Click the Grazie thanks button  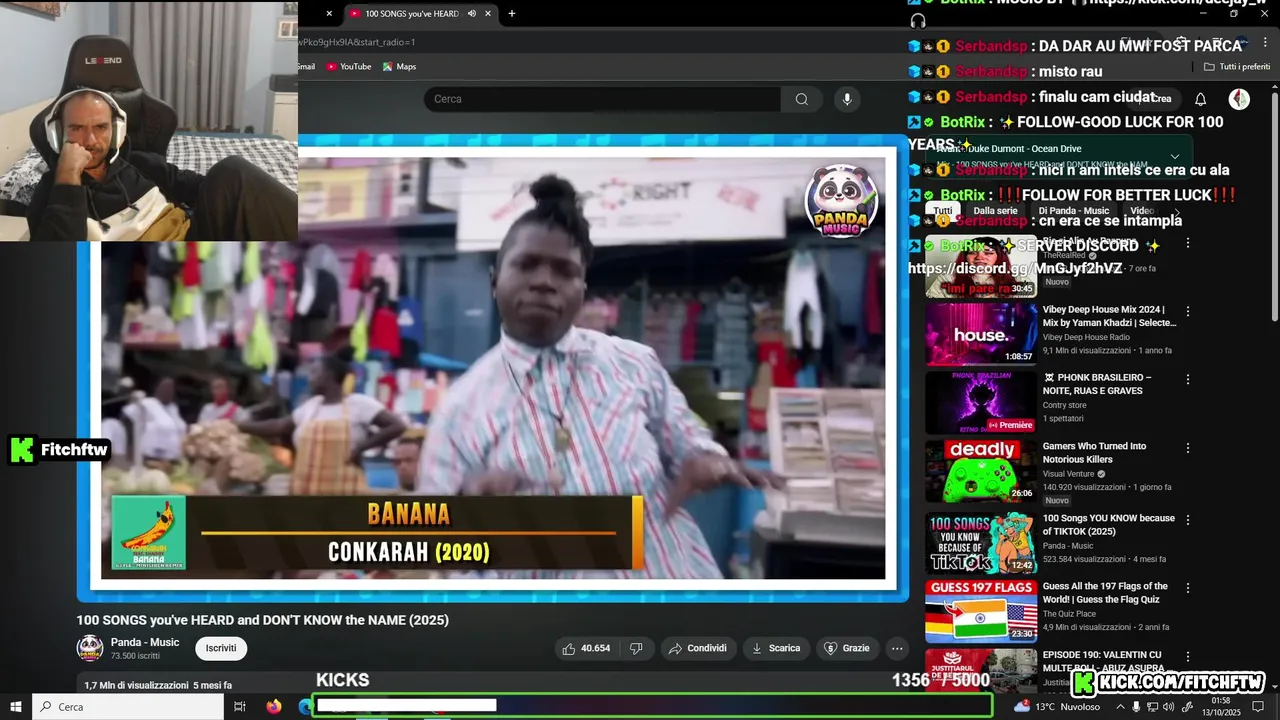tap(846, 648)
